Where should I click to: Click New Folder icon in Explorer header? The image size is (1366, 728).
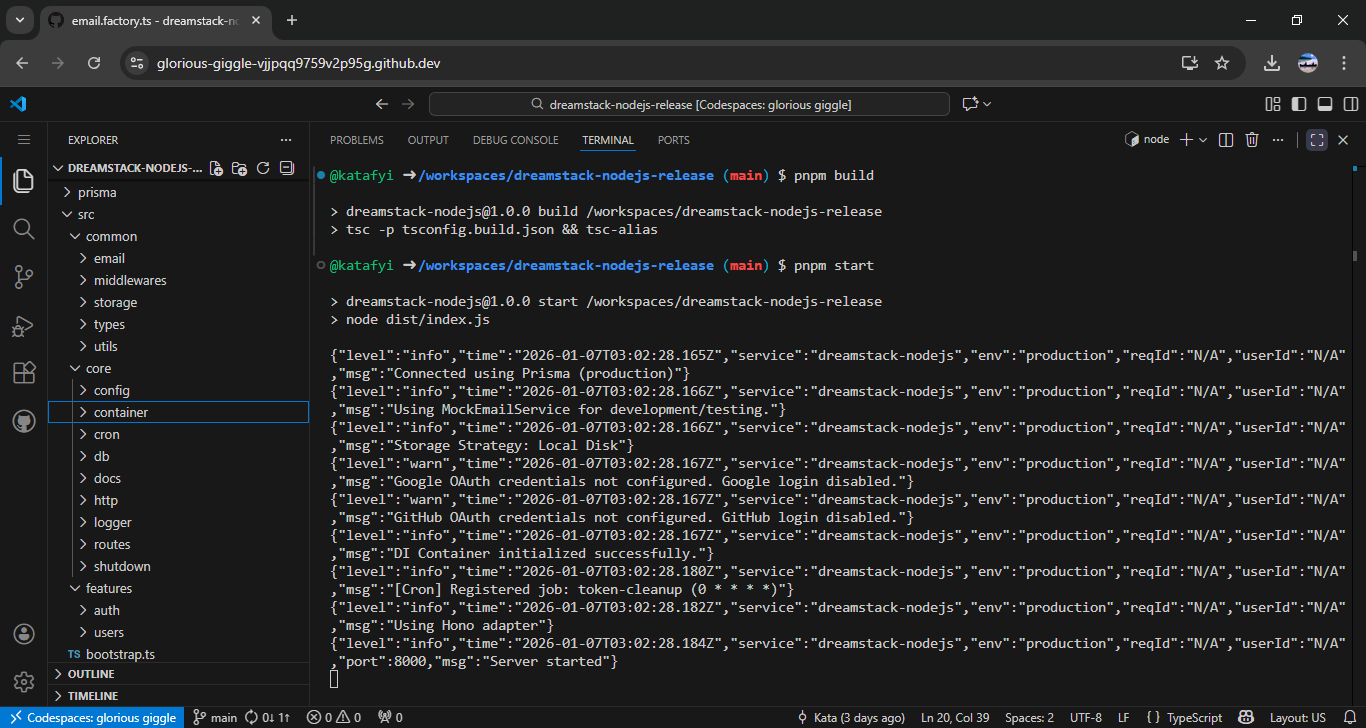click(240, 168)
